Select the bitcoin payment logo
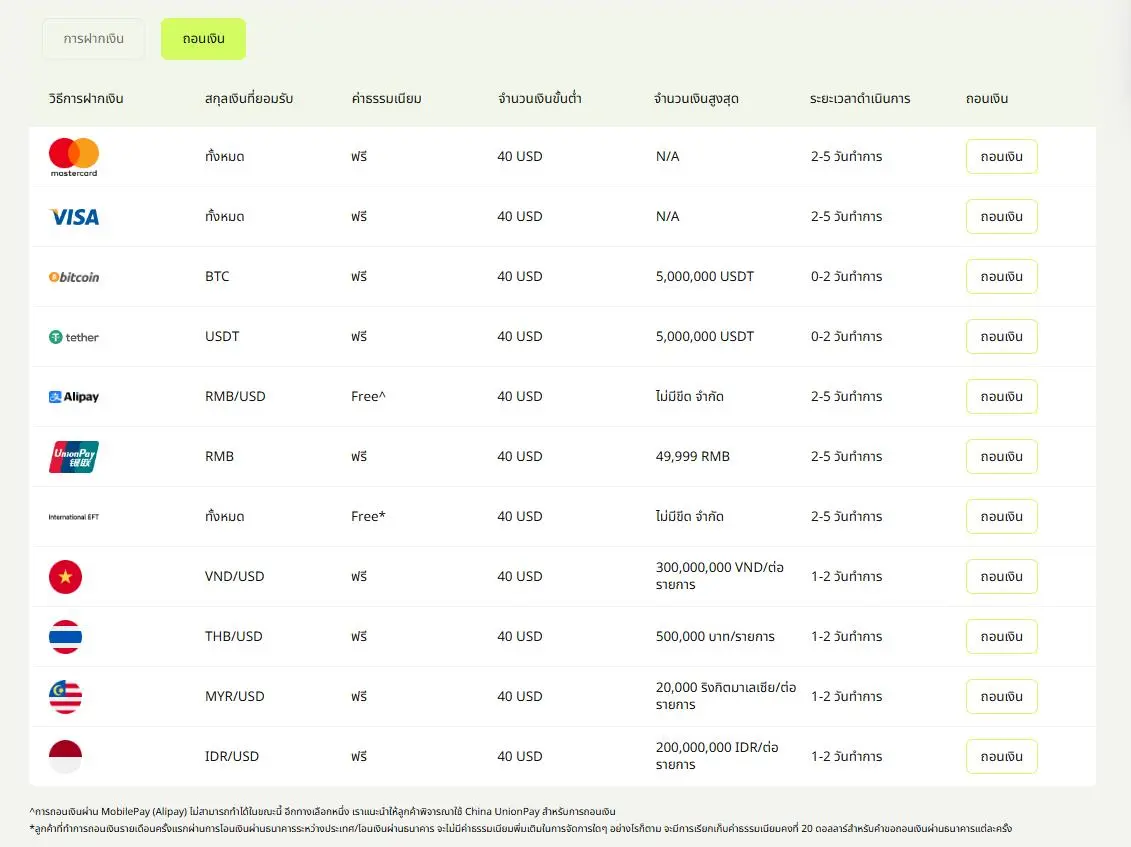This screenshot has height=847, width=1131. pyautogui.click(x=74, y=277)
